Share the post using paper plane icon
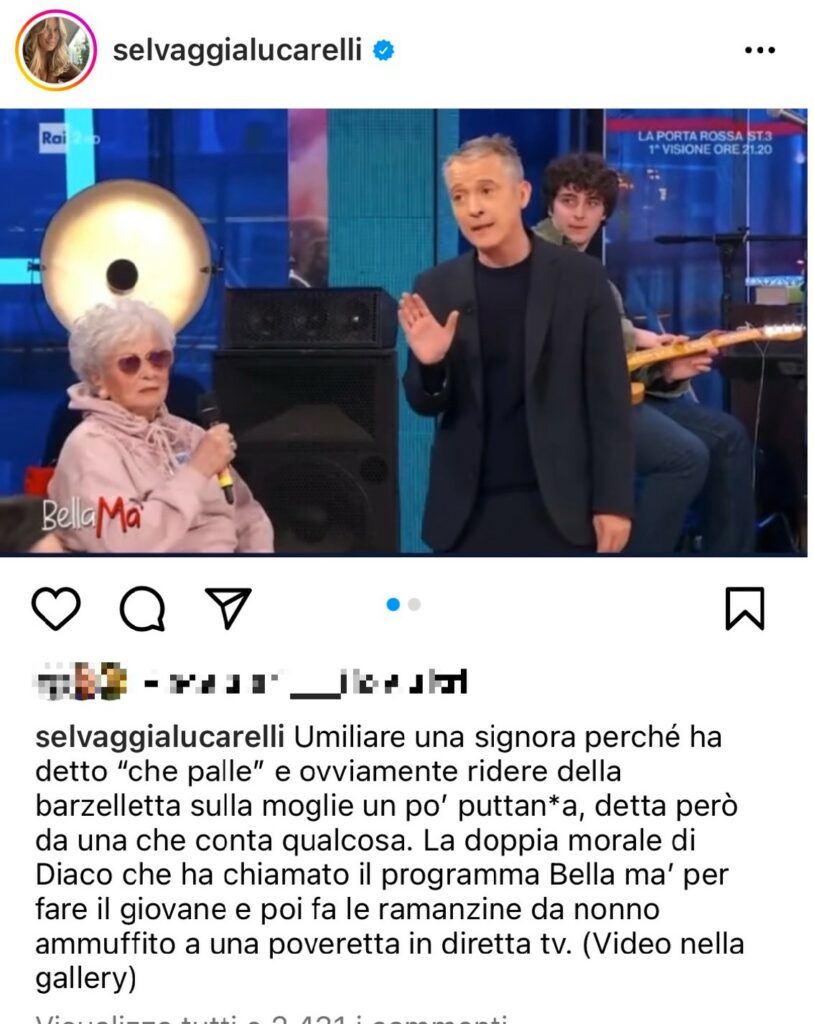Image resolution: width=814 pixels, height=1024 pixels. (x=228, y=607)
